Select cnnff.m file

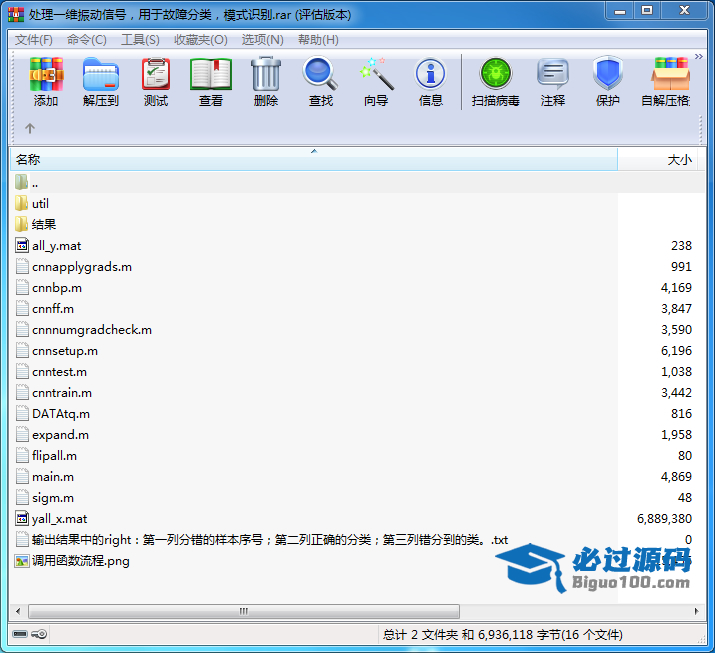[53, 309]
